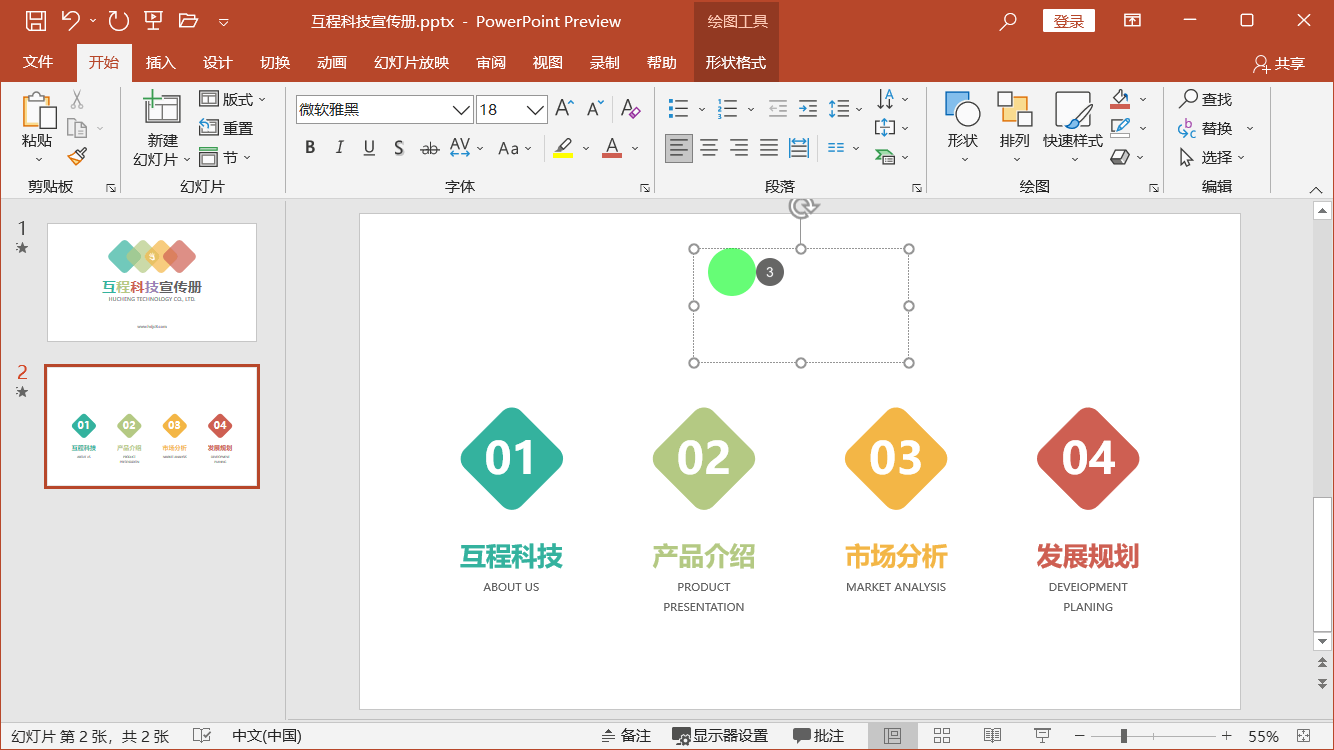Image resolution: width=1334 pixels, height=750 pixels.
Task: Click the Format Painter brush icon
Action: click(x=77, y=156)
